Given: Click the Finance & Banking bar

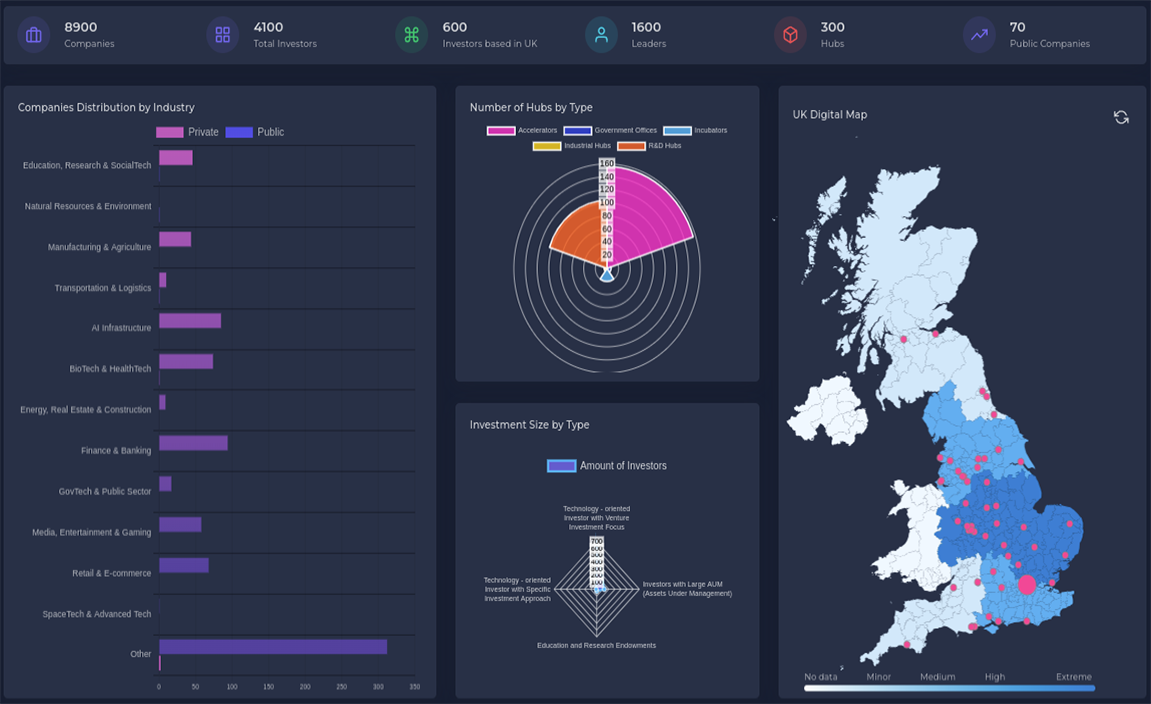Looking at the screenshot, I should [x=193, y=443].
